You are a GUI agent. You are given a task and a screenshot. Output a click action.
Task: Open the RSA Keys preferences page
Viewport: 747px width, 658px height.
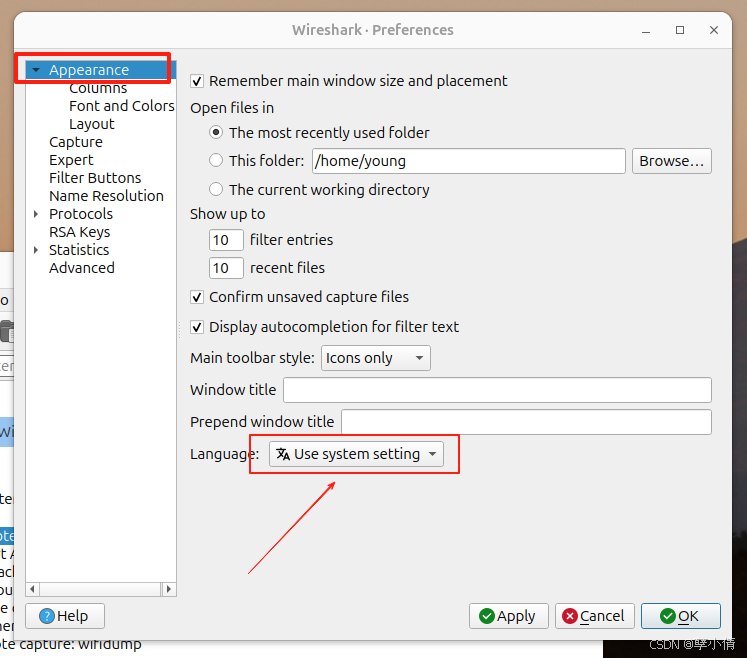pos(80,232)
